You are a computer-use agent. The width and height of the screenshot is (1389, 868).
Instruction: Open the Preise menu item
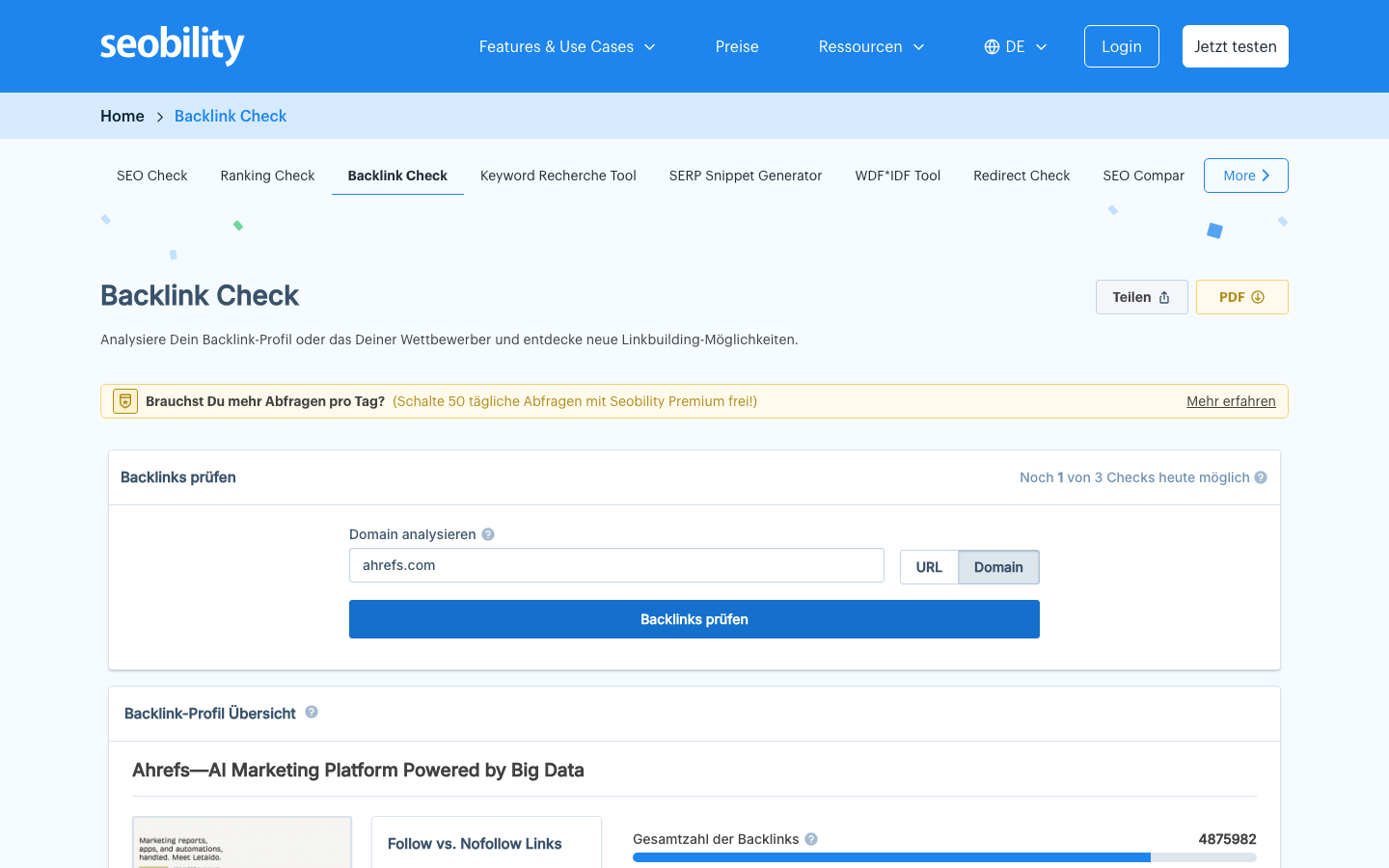pos(737,46)
